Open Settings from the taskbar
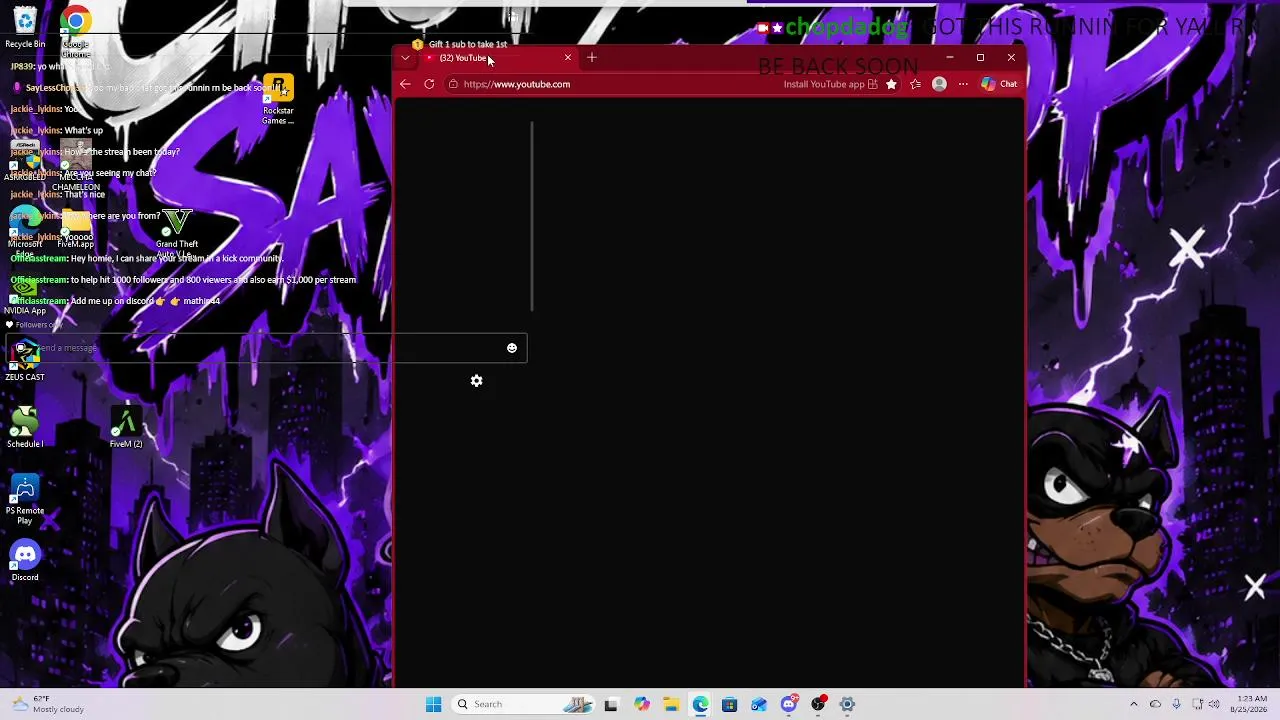The height and width of the screenshot is (720, 1280). [847, 704]
